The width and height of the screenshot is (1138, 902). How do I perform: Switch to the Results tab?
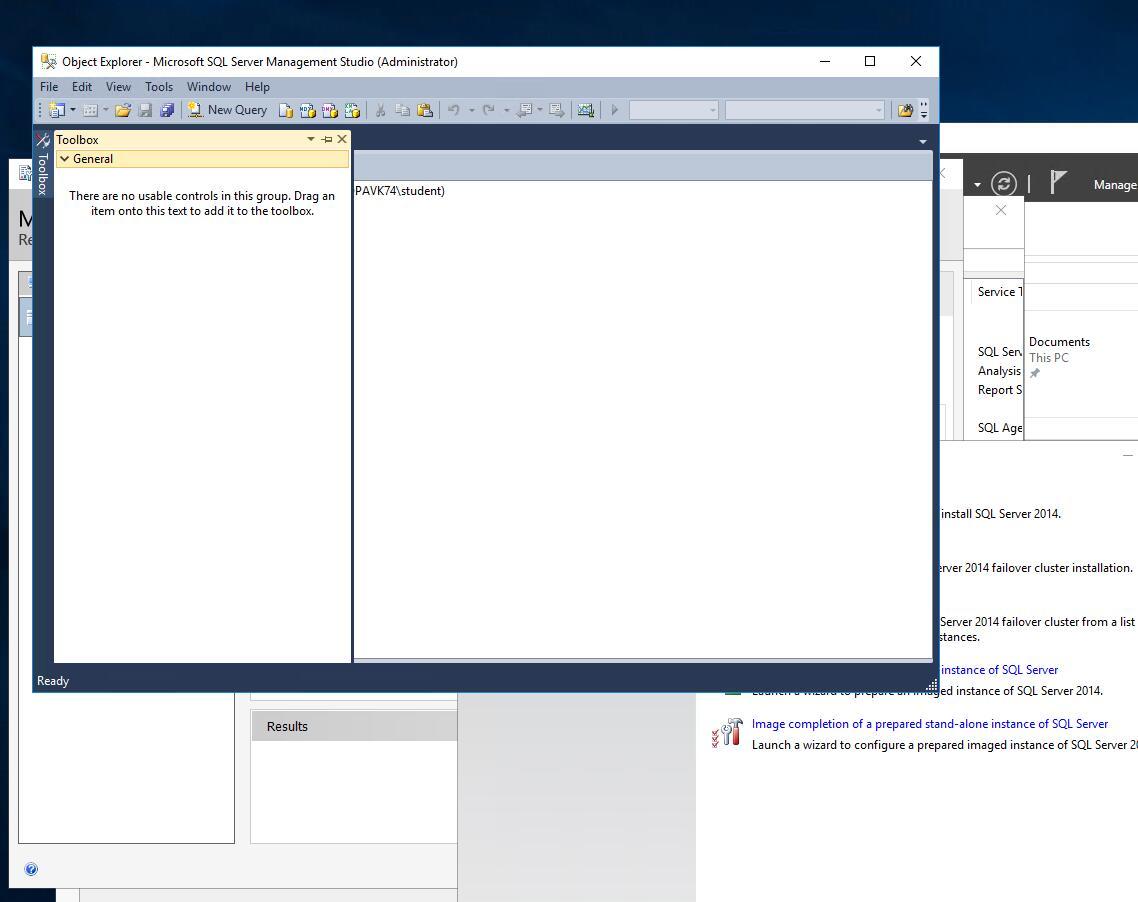[x=287, y=726]
